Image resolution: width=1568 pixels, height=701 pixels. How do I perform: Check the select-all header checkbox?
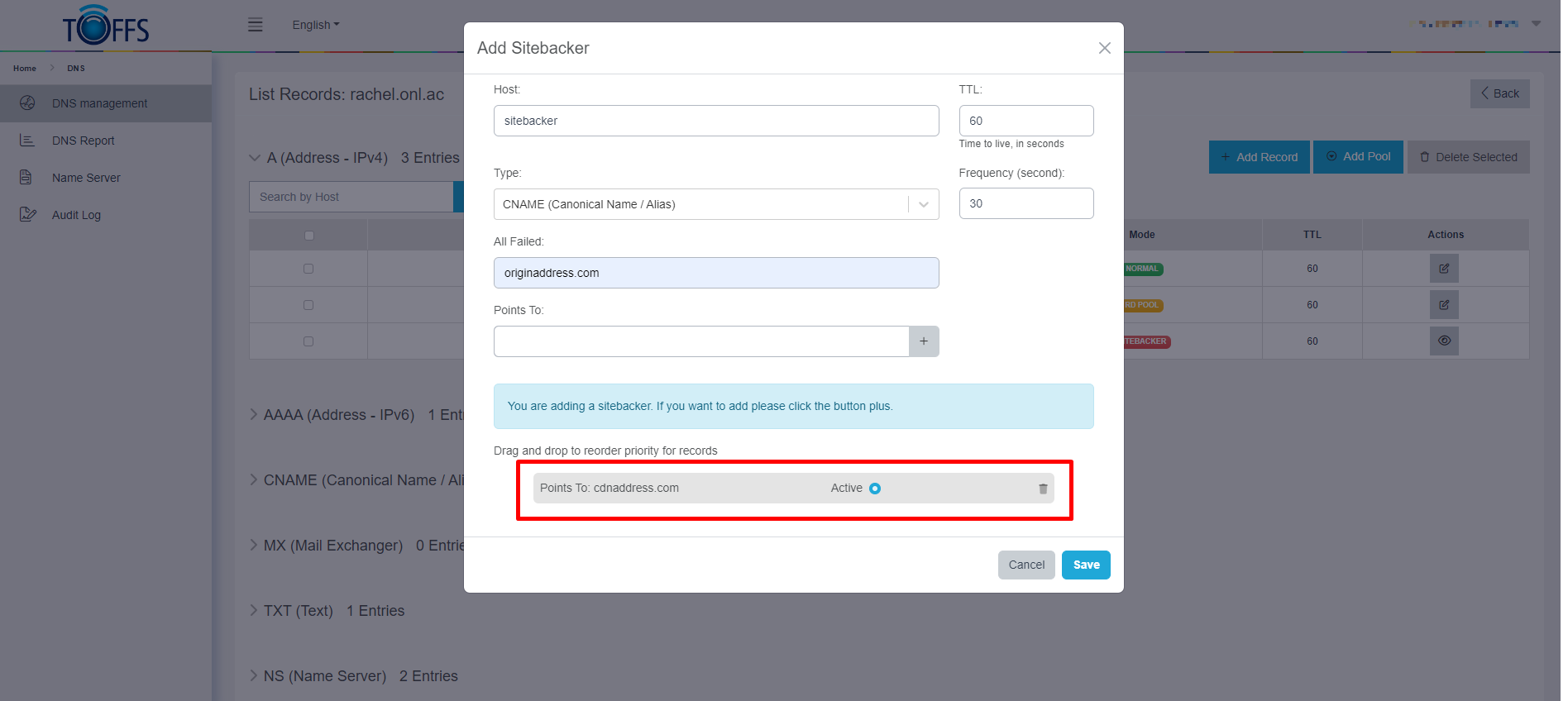pyautogui.click(x=308, y=236)
